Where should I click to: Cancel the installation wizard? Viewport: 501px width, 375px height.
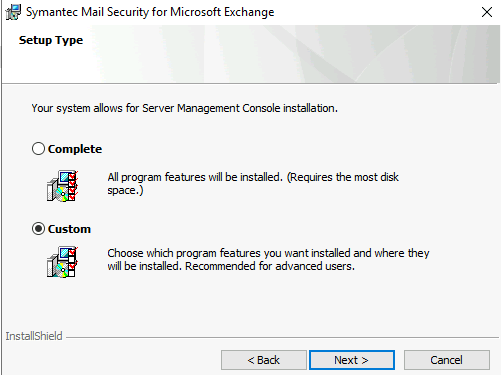pyautogui.click(x=447, y=360)
